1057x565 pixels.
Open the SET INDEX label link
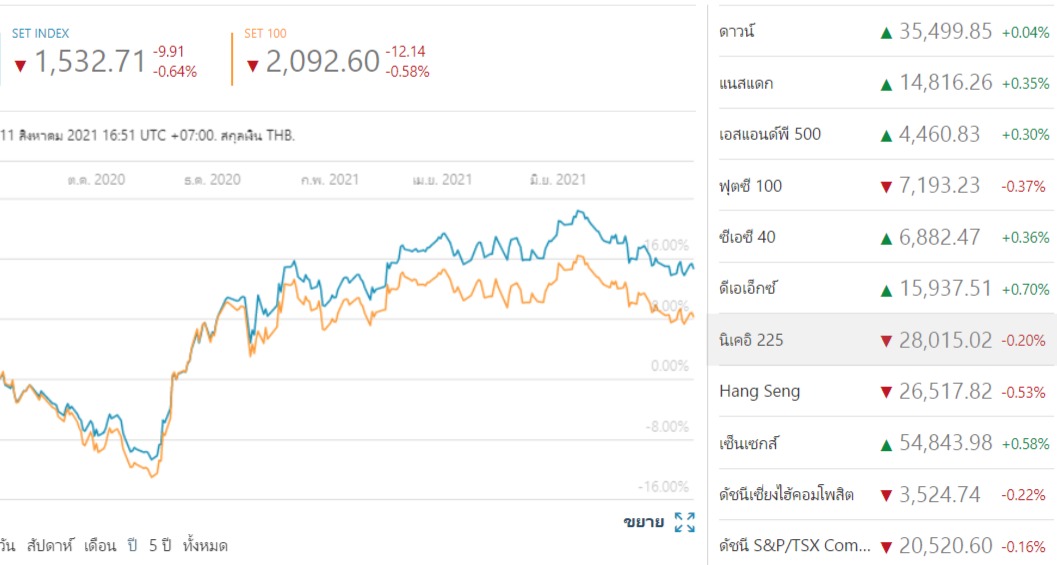tap(41, 33)
